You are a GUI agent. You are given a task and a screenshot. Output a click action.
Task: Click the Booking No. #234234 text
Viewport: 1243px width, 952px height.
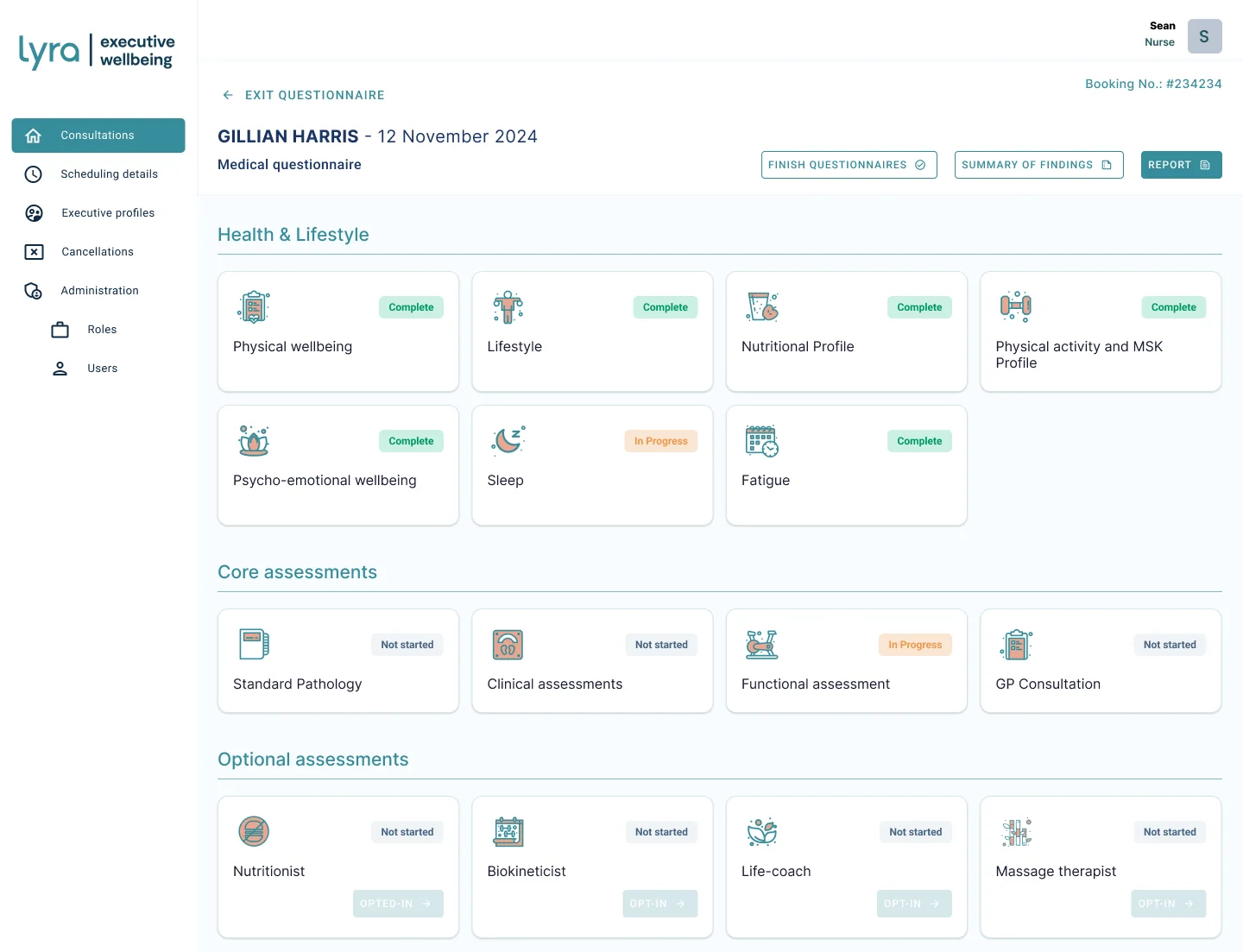(x=1153, y=84)
